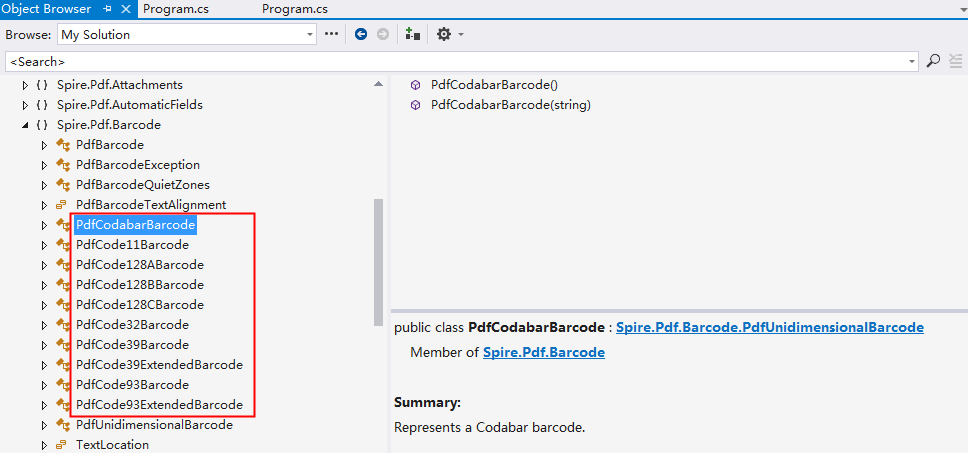The width and height of the screenshot is (968, 453).
Task: Follow the Member of Spire.Pdf.Barcode link
Action: pos(544,352)
